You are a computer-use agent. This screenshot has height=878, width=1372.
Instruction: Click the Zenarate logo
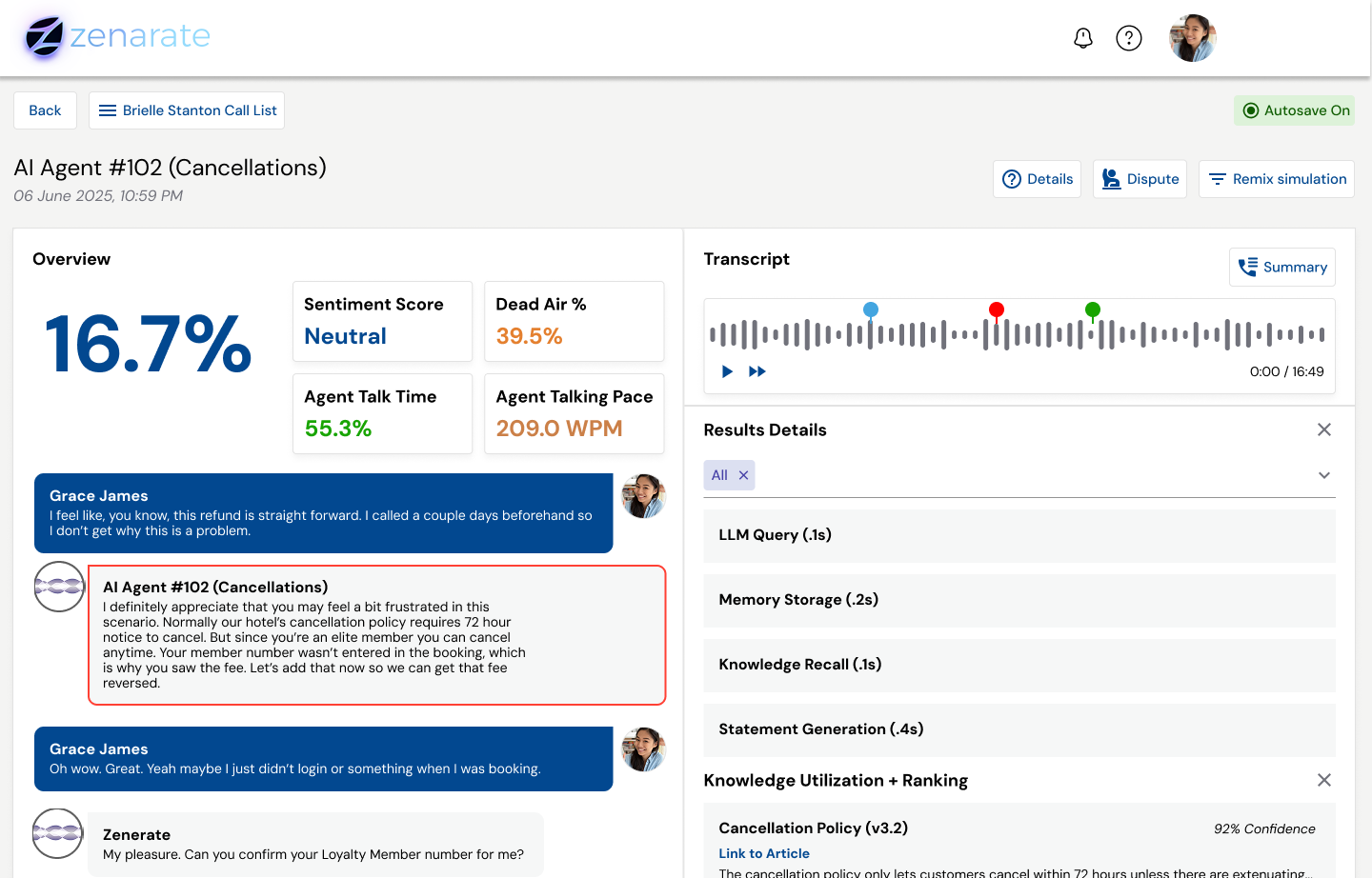[x=118, y=37]
